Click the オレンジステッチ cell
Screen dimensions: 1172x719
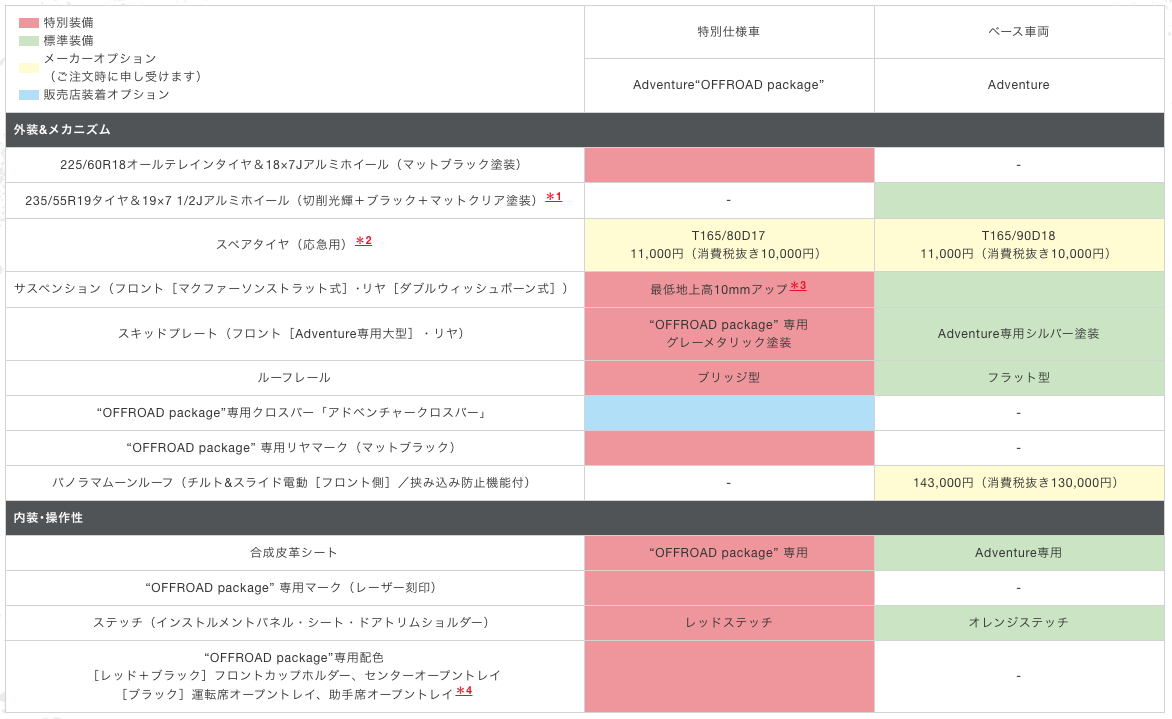(1019, 623)
